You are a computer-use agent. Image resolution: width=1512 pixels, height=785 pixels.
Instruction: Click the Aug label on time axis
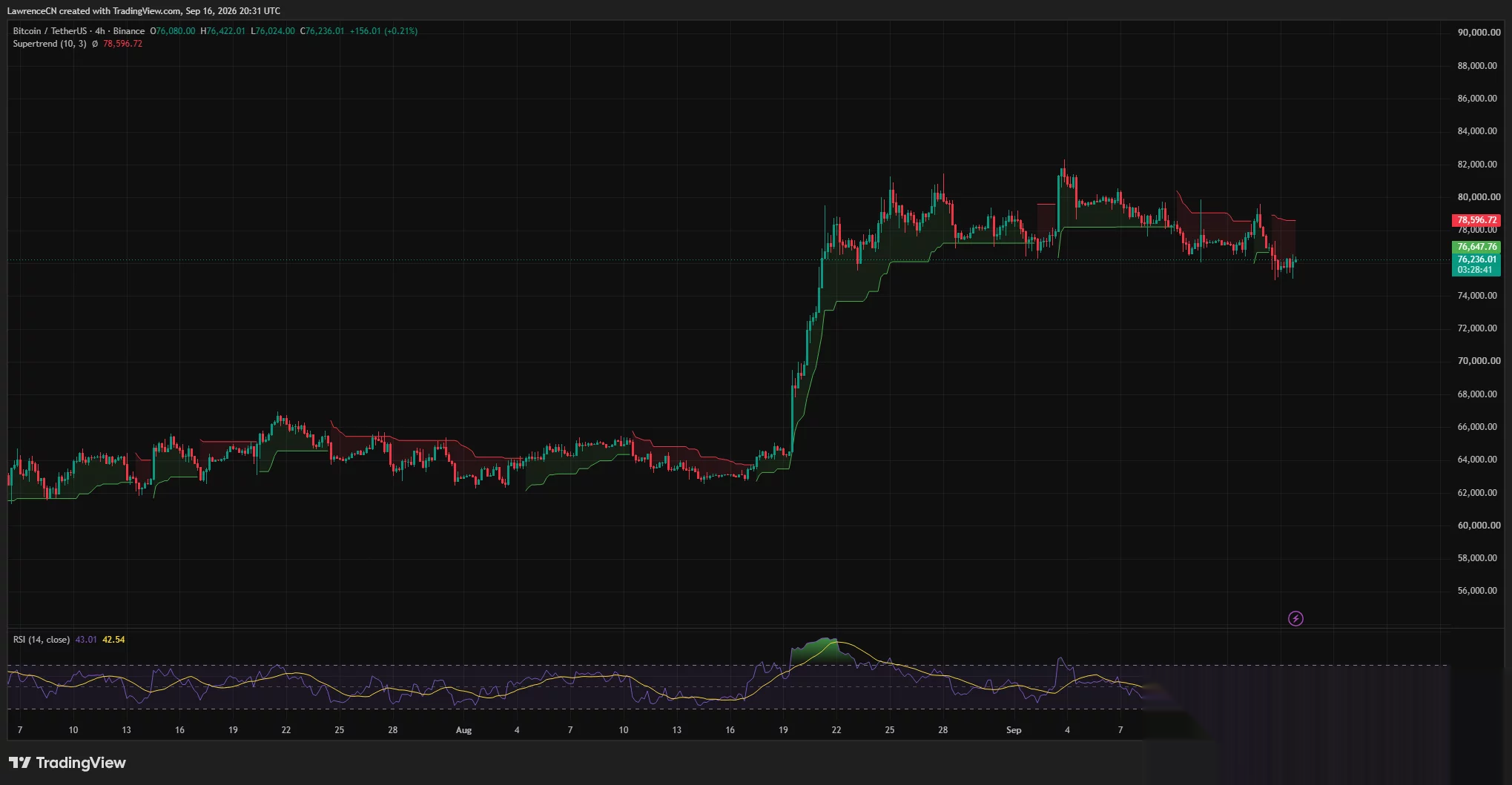point(463,730)
